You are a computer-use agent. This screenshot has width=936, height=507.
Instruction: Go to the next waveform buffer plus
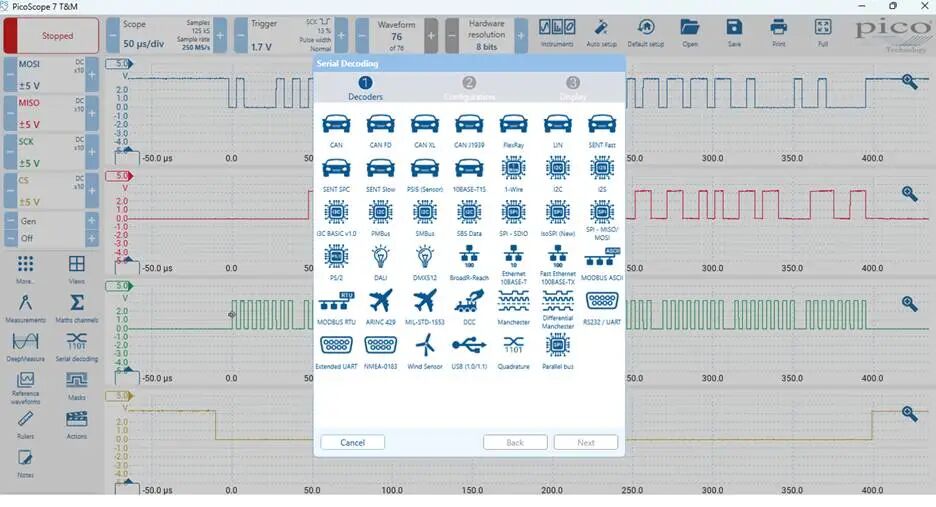coord(430,36)
